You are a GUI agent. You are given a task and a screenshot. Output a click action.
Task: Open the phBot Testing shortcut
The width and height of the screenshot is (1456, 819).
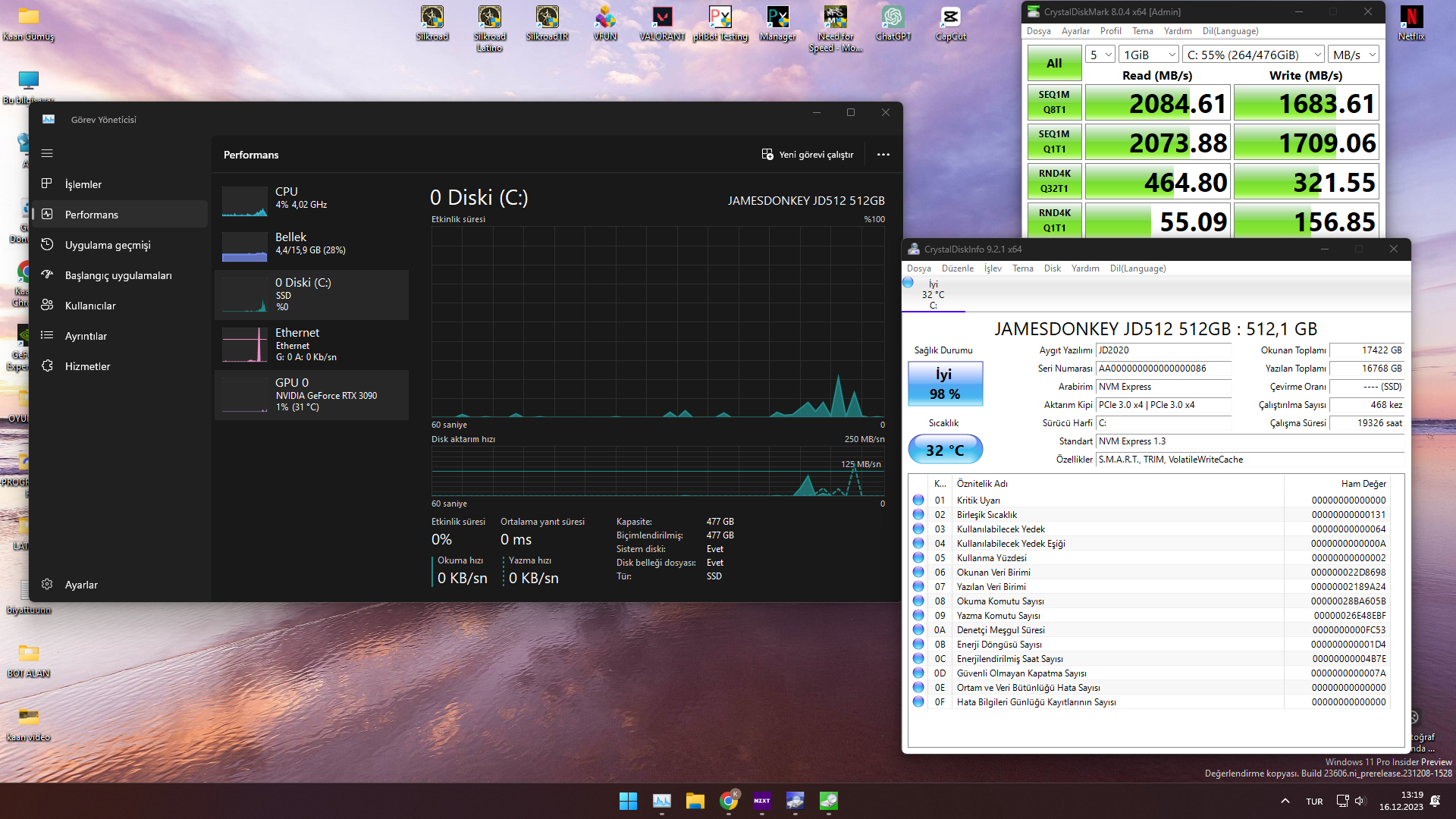720,24
